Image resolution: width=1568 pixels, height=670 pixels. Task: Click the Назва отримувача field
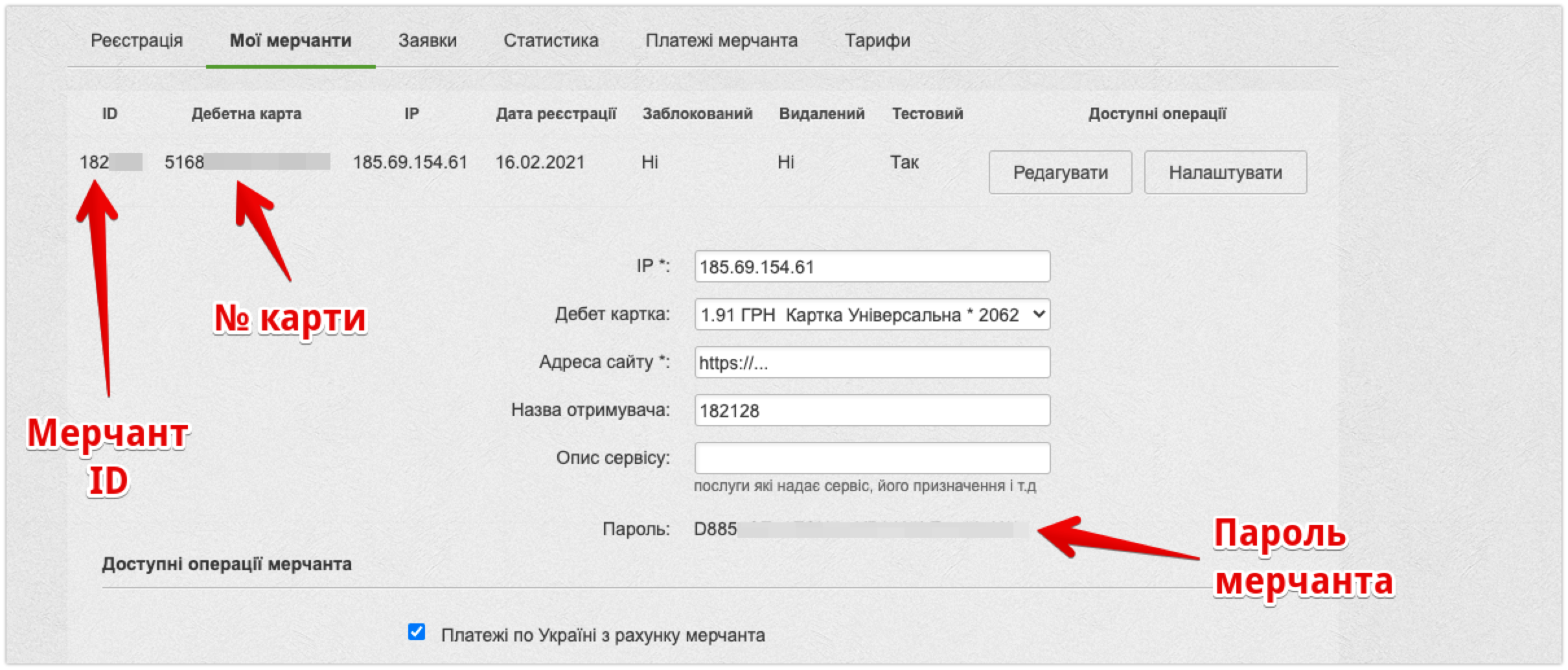click(871, 411)
